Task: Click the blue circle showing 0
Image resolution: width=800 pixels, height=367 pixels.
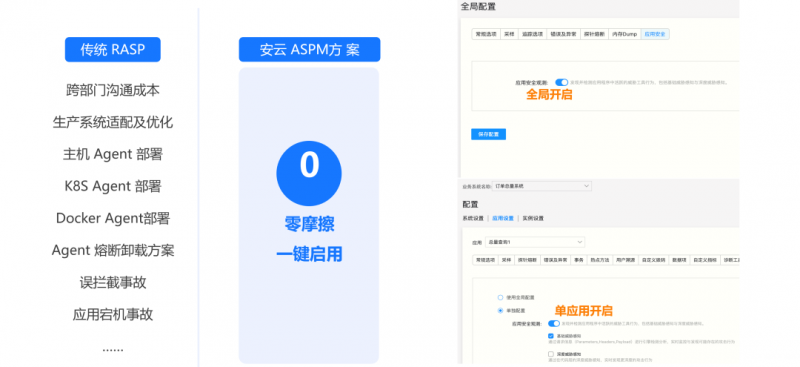Action: point(309,174)
